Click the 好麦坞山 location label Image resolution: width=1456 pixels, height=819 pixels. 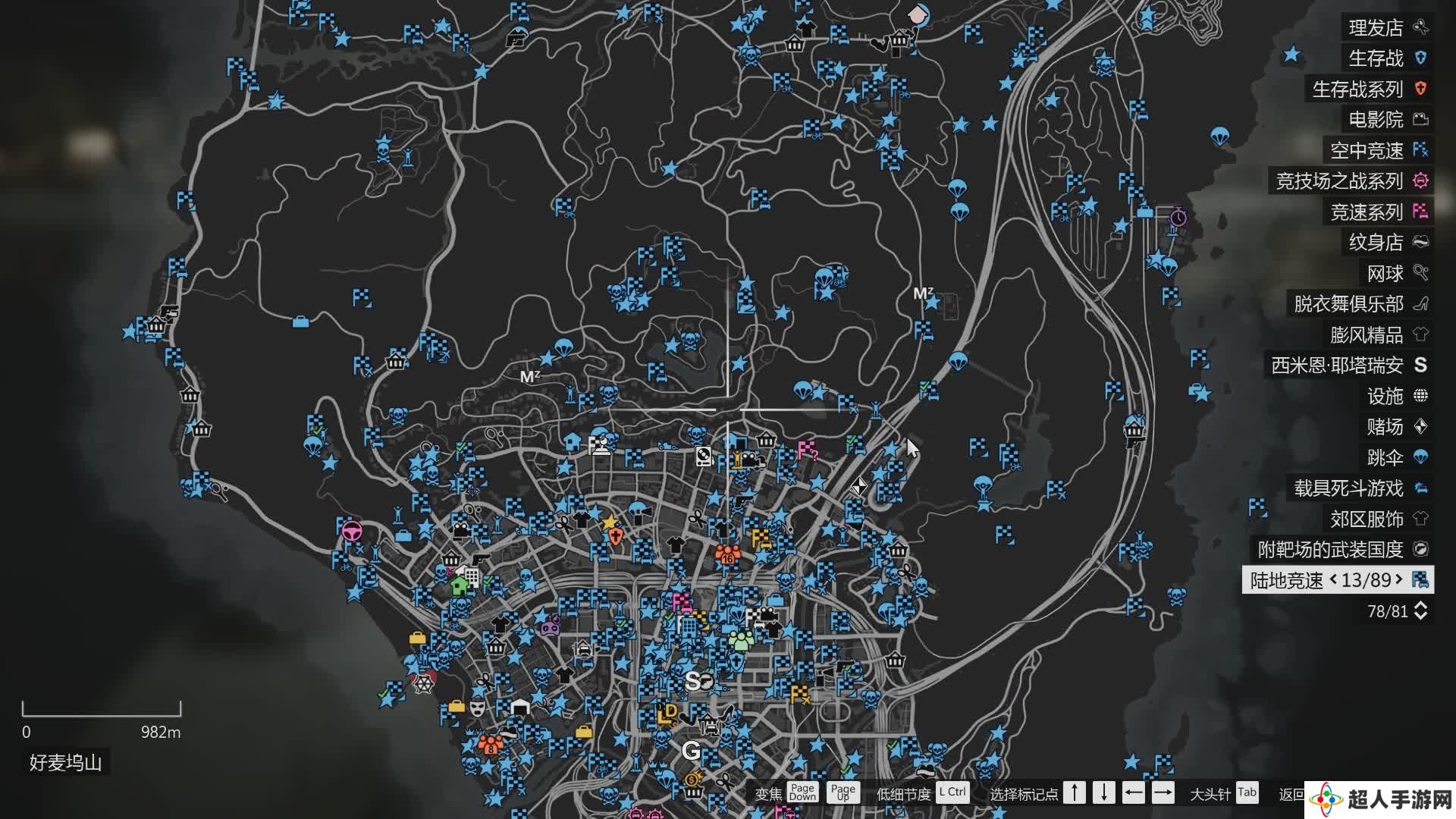click(66, 763)
